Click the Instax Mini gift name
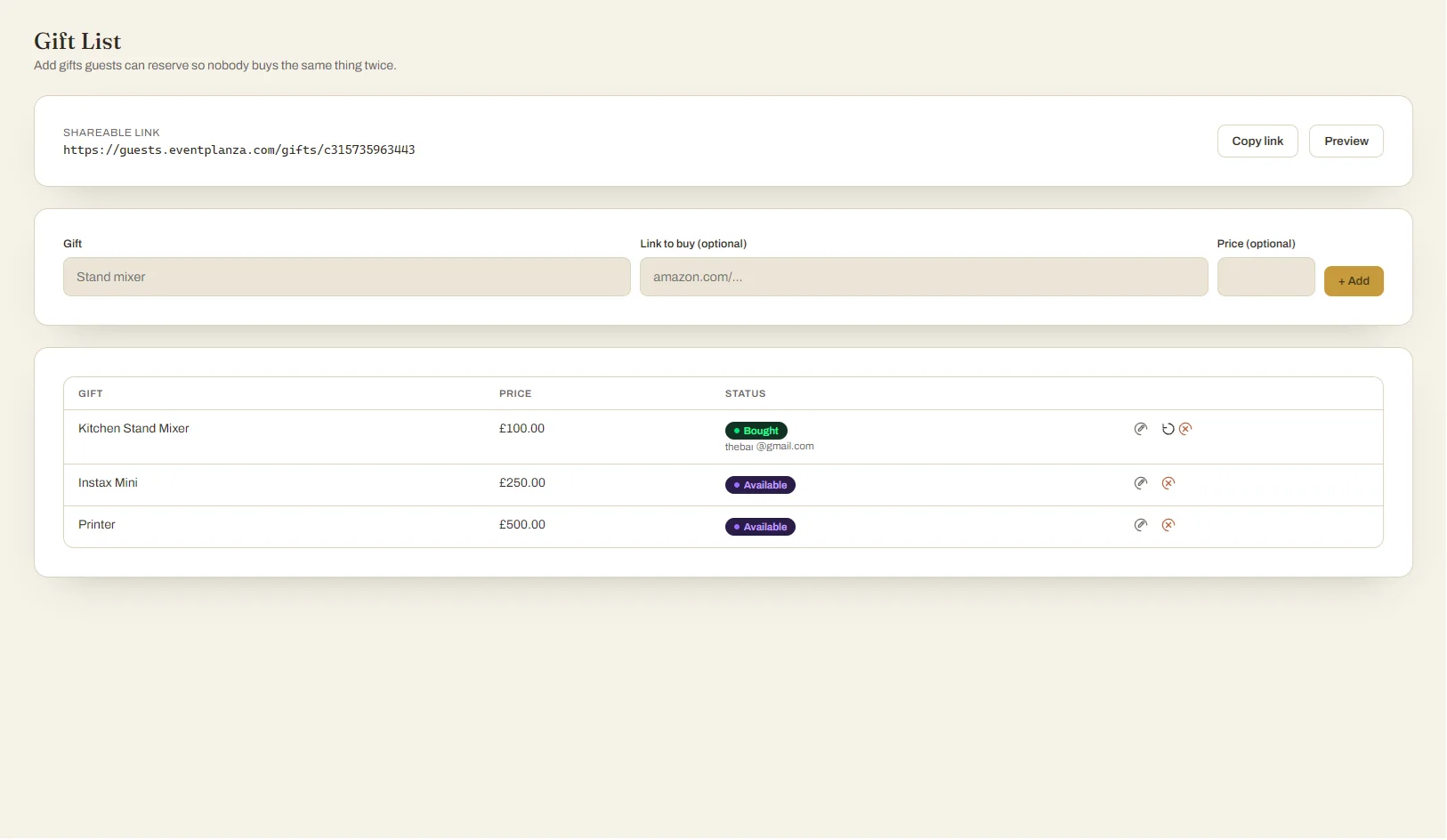 [x=108, y=483]
